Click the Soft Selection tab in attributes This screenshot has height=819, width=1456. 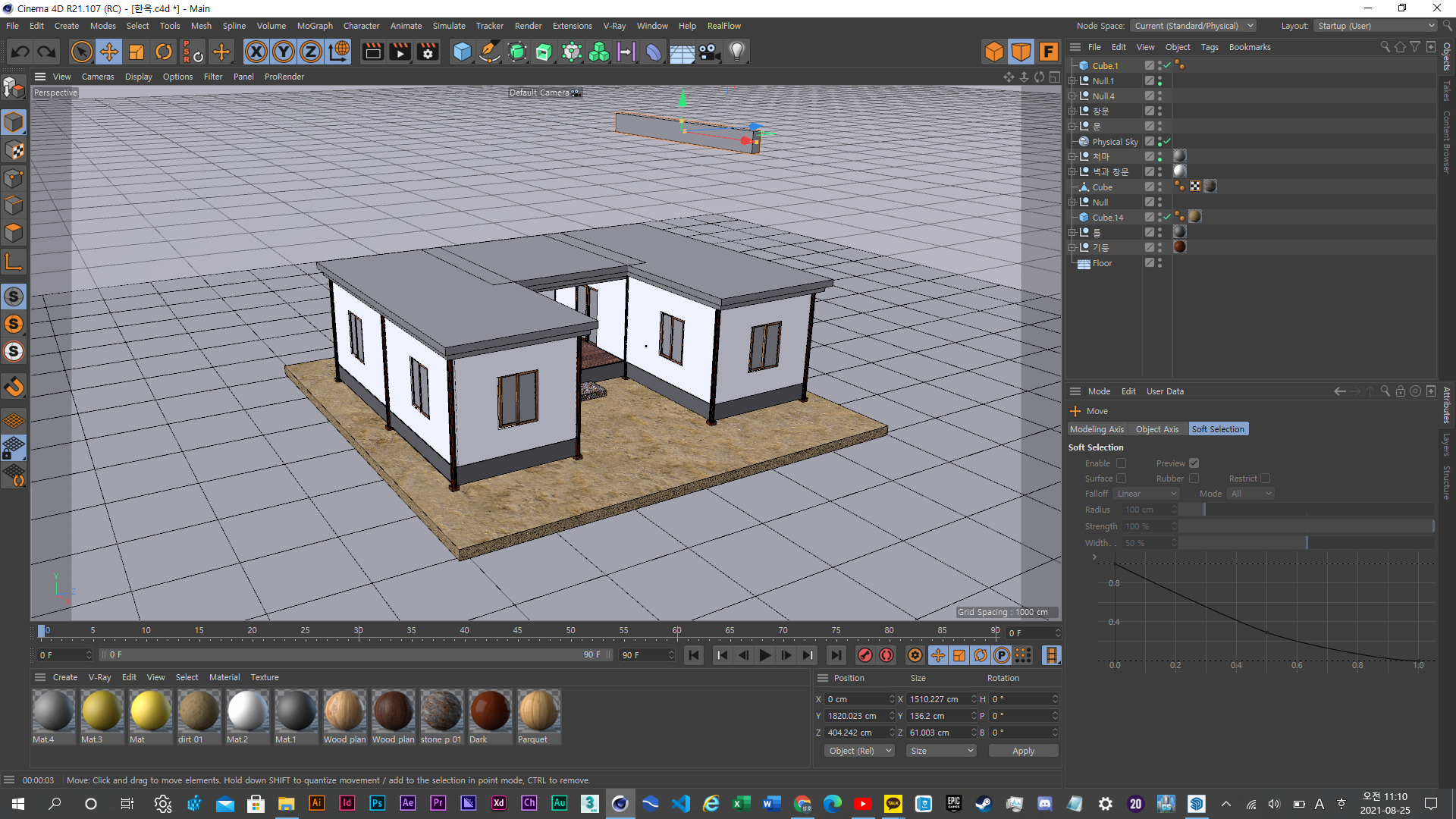tap(1216, 429)
